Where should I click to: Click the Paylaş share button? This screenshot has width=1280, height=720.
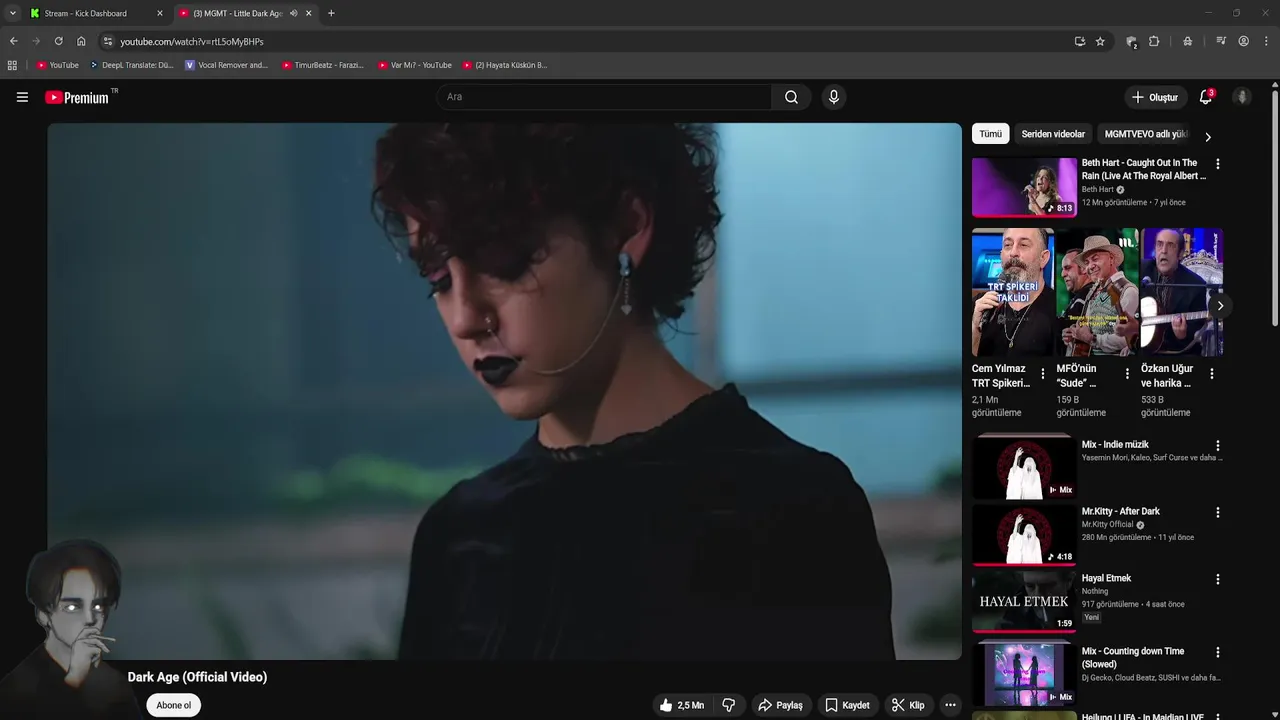tap(781, 705)
